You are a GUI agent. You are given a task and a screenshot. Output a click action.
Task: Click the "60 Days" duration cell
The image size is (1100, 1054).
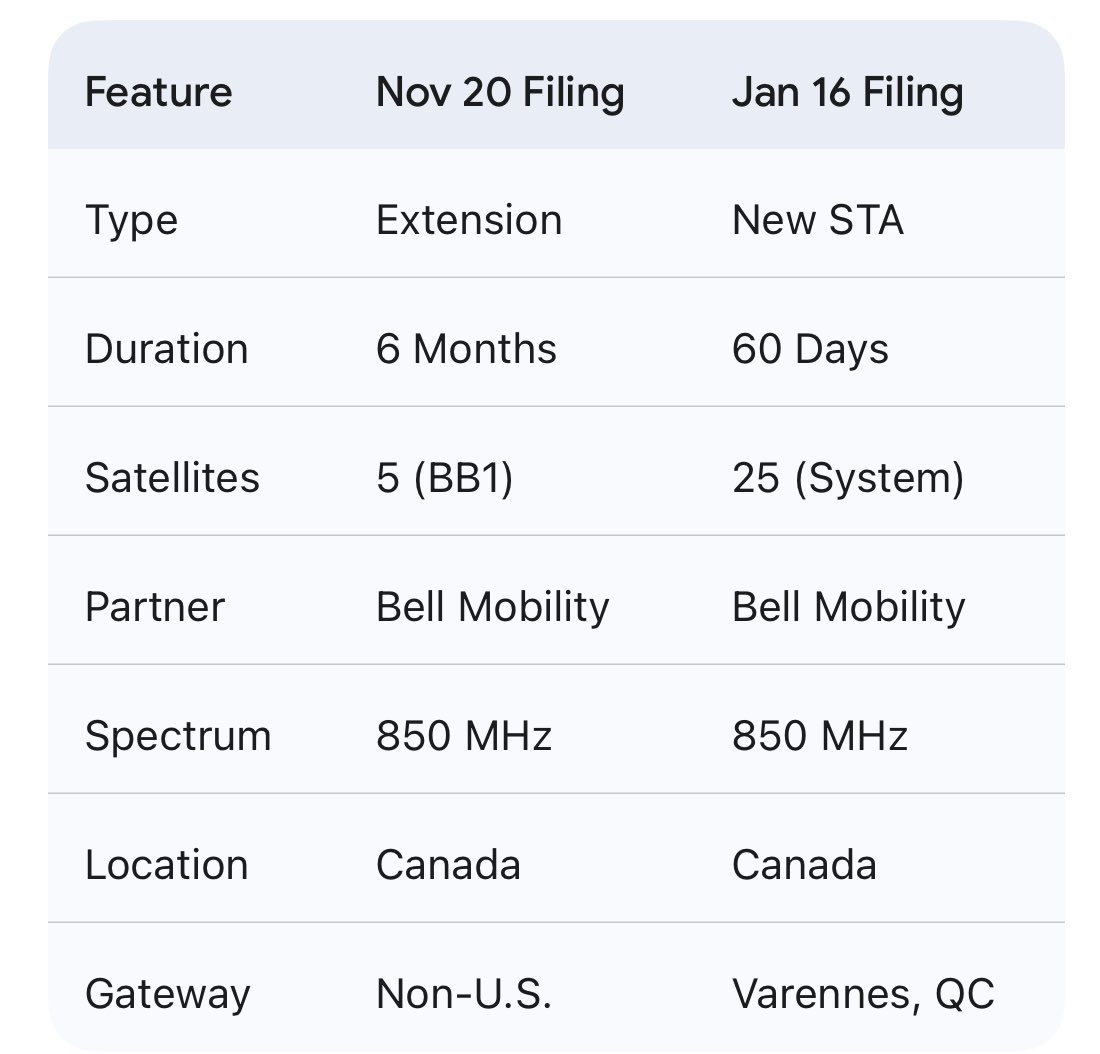[810, 349]
